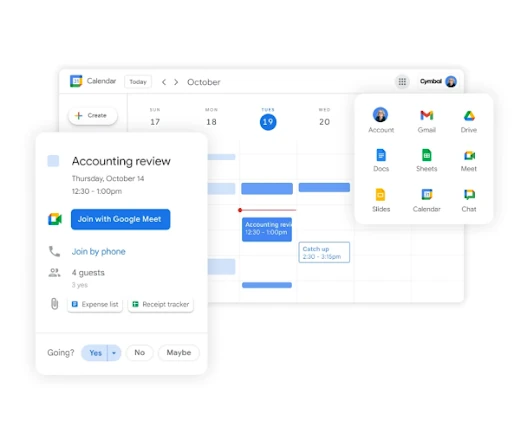
Task: Select Wednesday 20 in the calendar header
Action: 324,118
